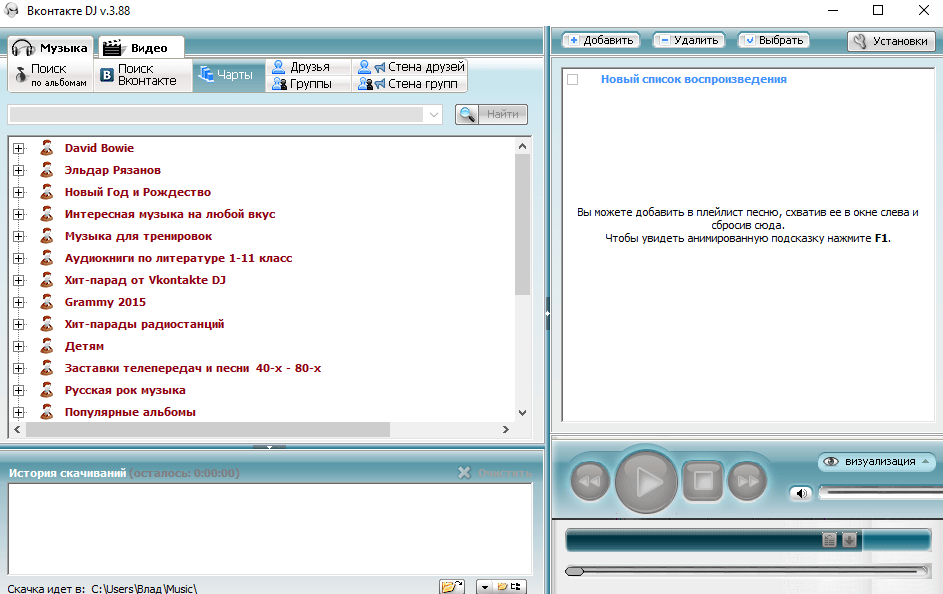This screenshot has height=594, width=943.
Task: Select Популярные альбомы row text
Action: (130, 412)
